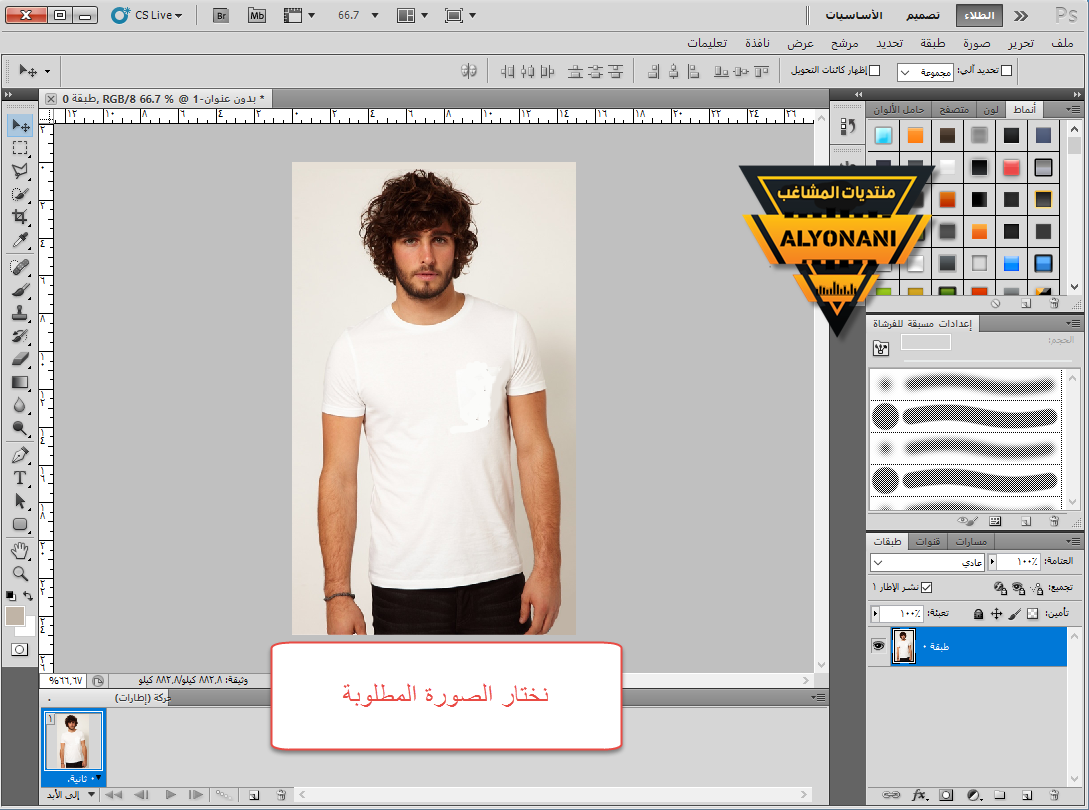The image size is (1089, 810).
Task: Open the blend mode dropdown عادي
Action: tap(927, 563)
